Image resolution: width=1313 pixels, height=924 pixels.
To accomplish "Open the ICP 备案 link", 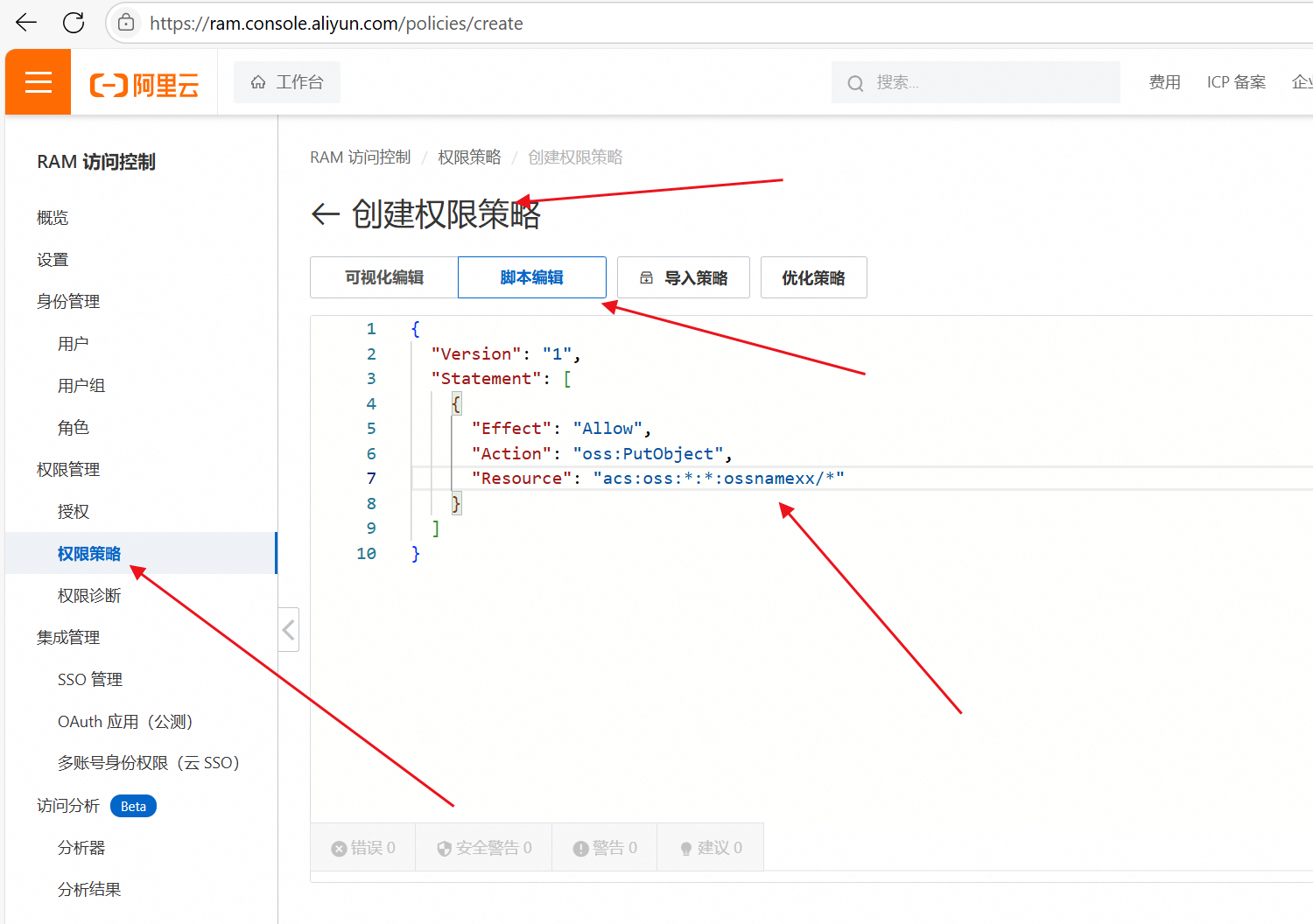I will 1236,82.
